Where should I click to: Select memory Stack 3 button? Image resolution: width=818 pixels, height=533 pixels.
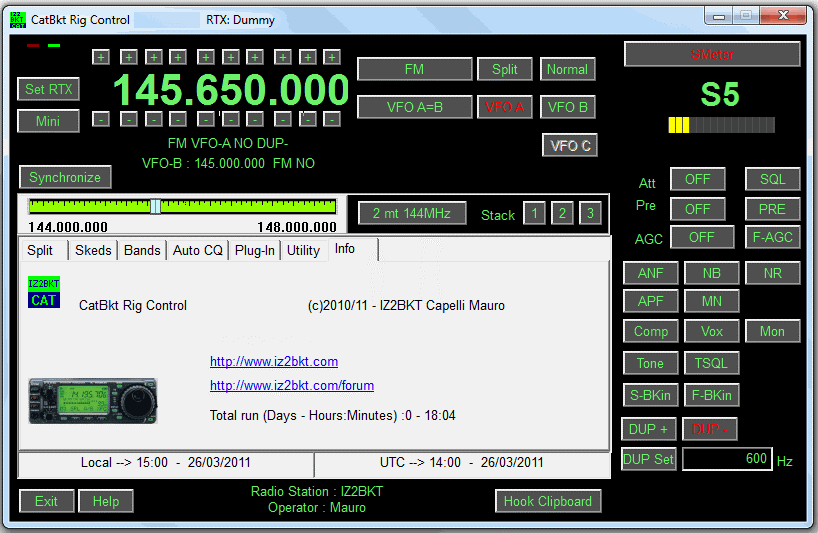591,213
